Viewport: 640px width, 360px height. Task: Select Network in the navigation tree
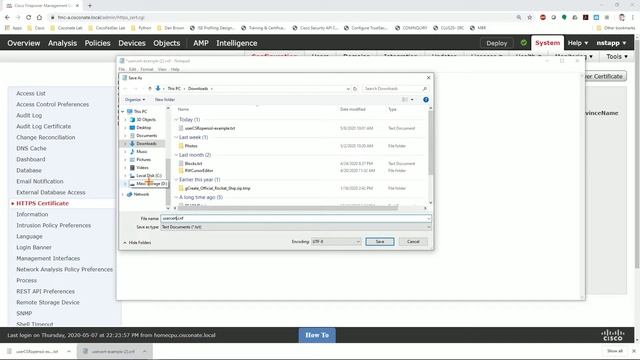tap(141, 194)
